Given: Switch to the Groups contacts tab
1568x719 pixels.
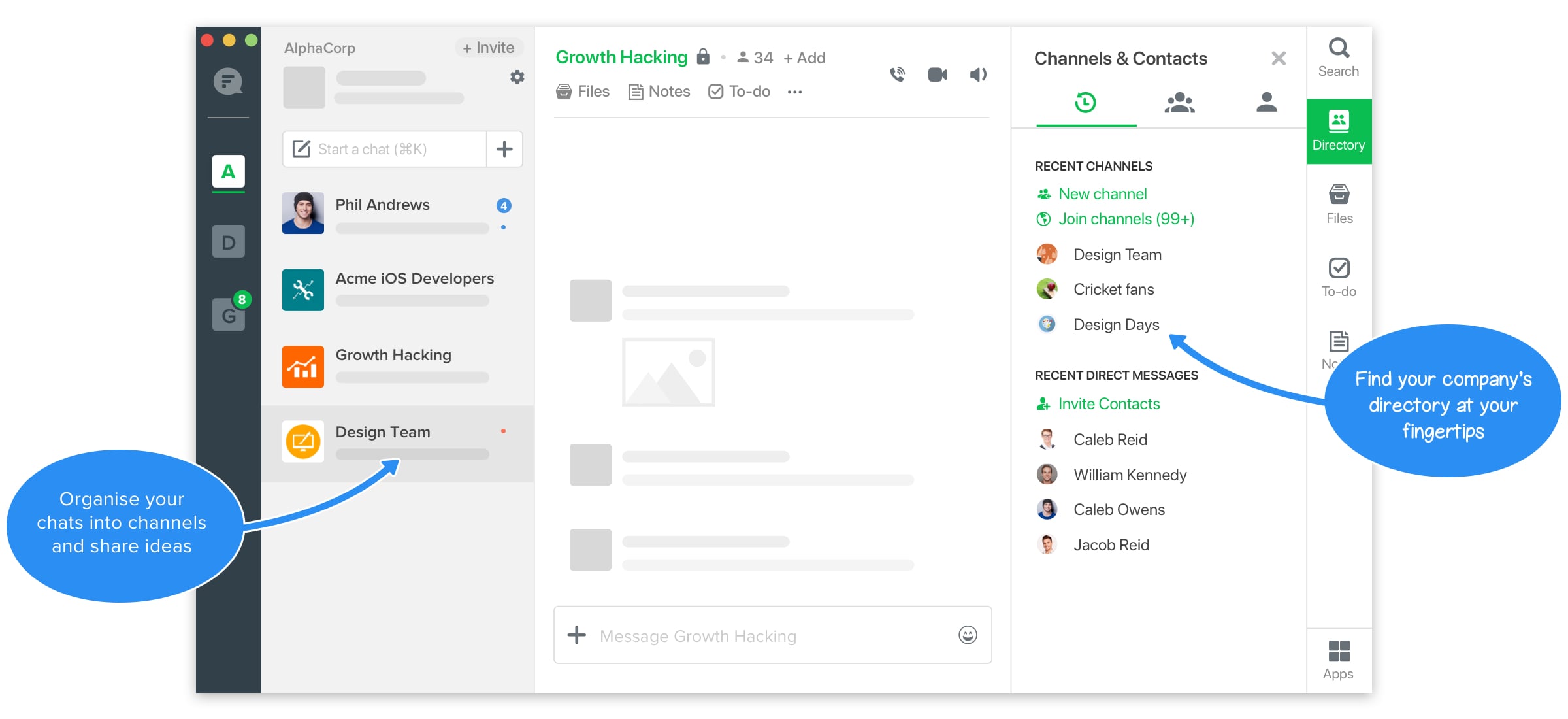Looking at the screenshot, I should point(1177,103).
